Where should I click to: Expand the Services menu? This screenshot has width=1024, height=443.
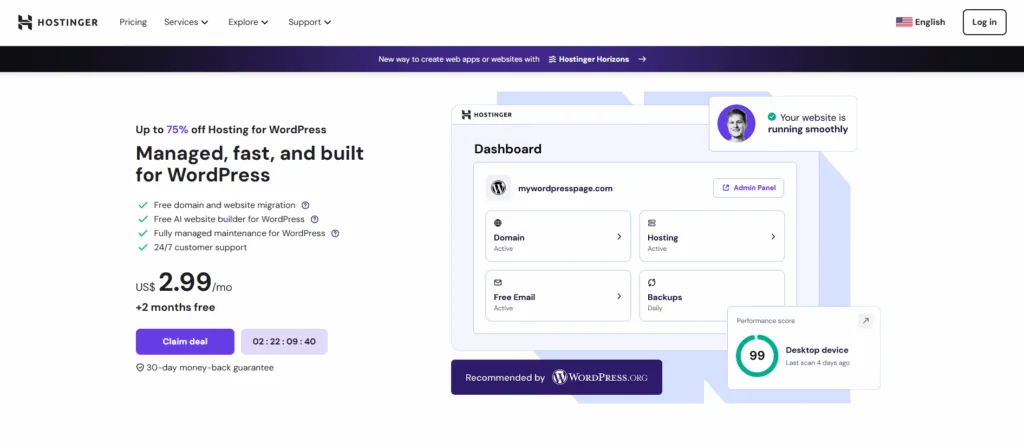186,22
